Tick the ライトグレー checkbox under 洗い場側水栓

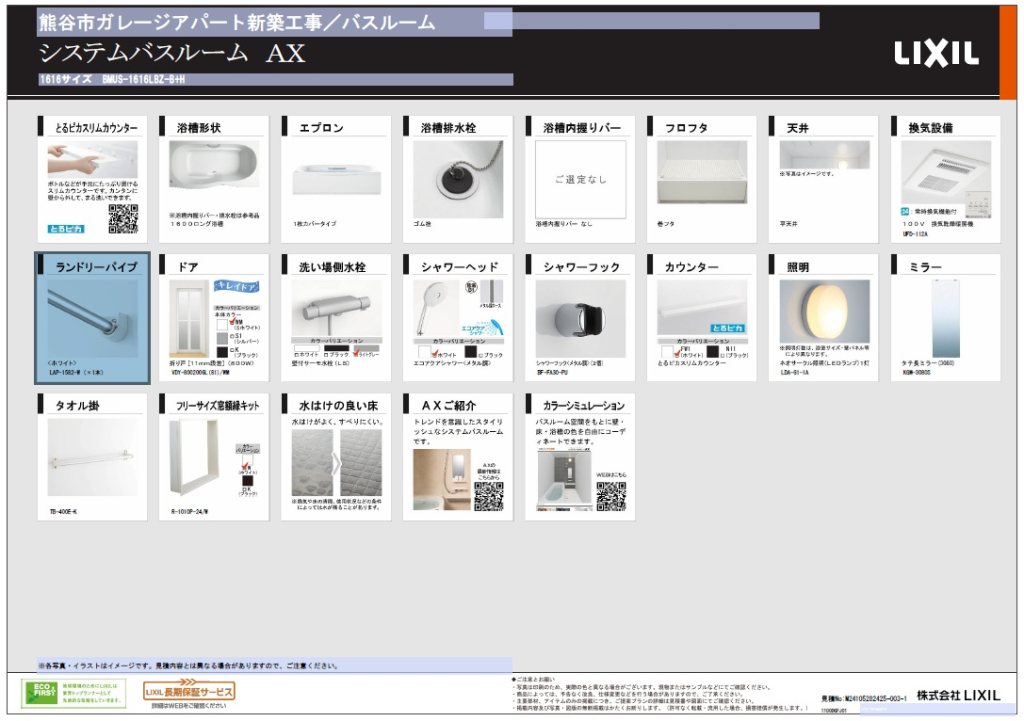click(356, 354)
